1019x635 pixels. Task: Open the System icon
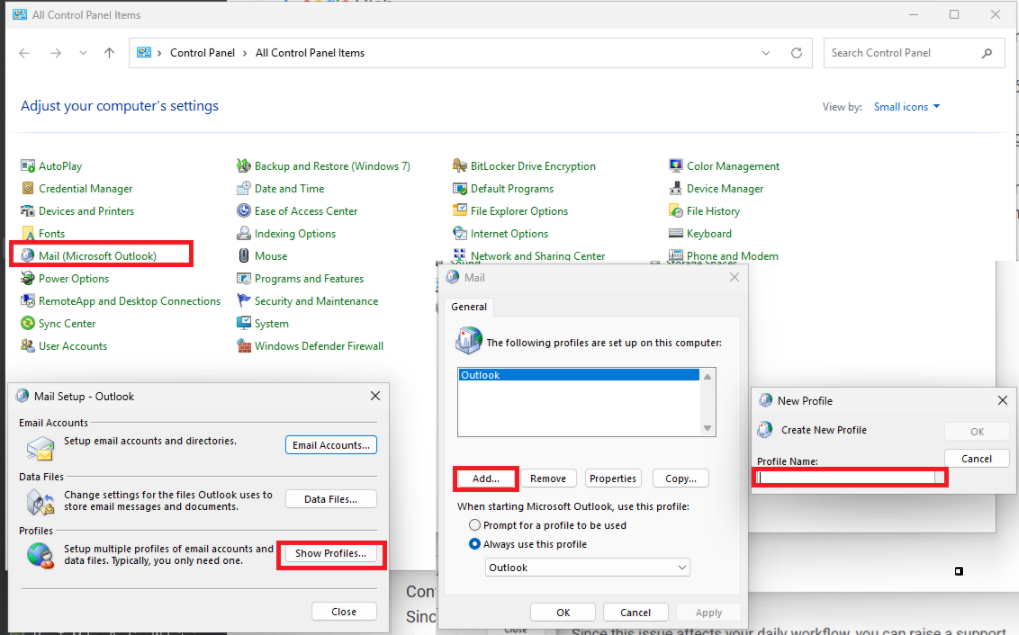point(244,323)
